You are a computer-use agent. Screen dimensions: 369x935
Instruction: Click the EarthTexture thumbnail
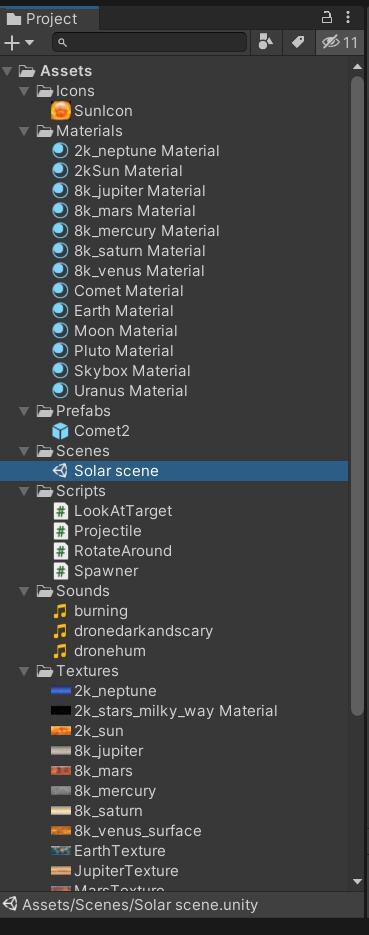(x=61, y=851)
